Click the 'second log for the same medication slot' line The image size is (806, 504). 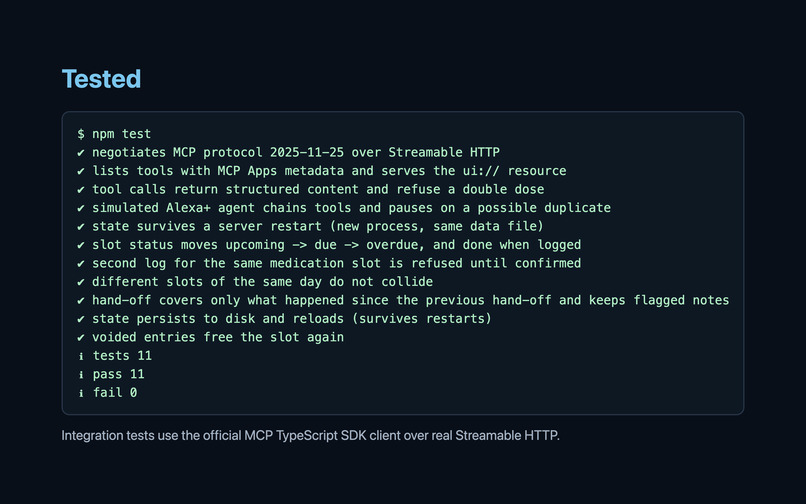(329, 263)
